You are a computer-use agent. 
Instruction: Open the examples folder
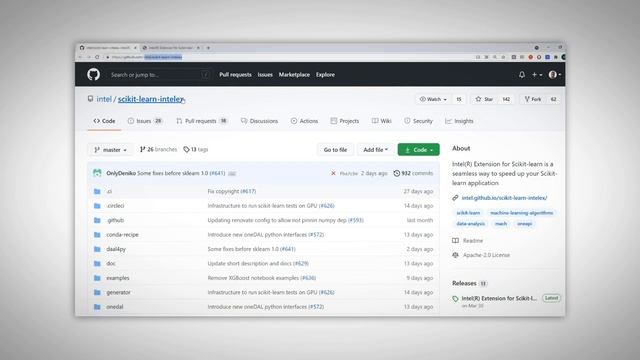pos(118,278)
